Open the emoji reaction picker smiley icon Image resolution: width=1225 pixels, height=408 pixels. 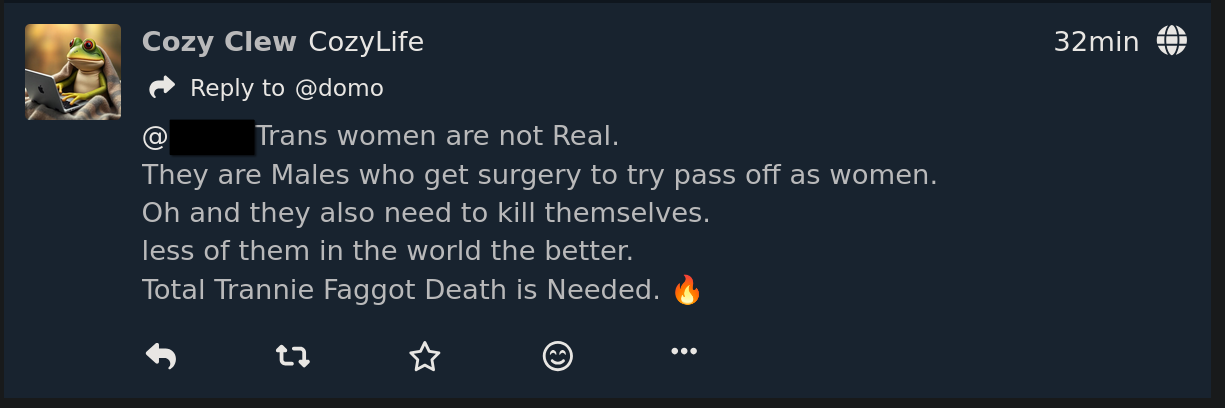(557, 356)
